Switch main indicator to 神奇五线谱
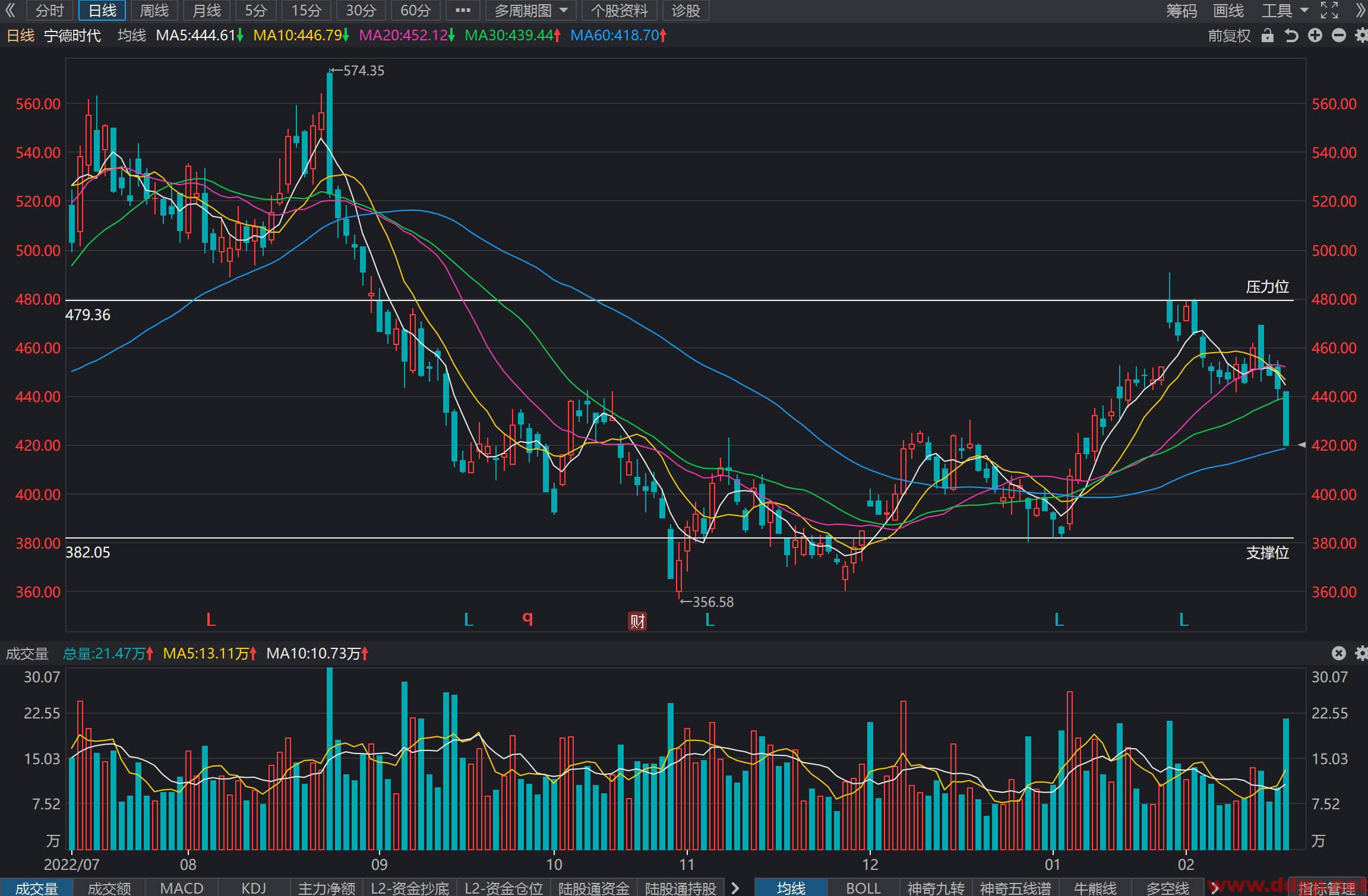1368x896 pixels. tap(1016, 888)
